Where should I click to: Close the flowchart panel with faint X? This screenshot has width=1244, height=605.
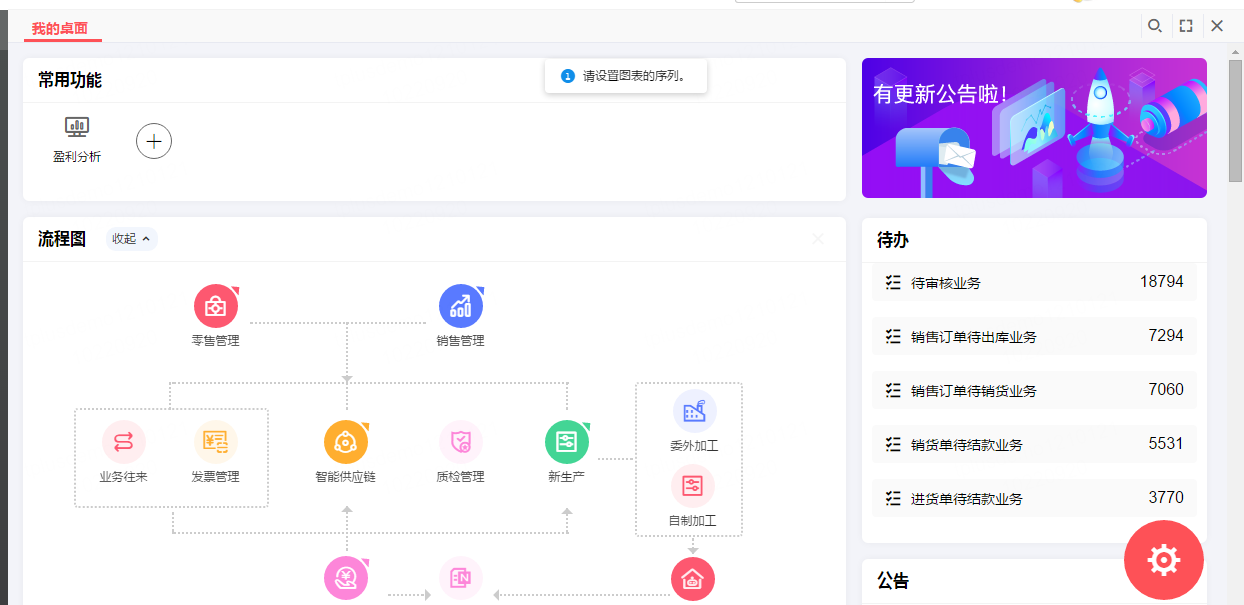818,239
